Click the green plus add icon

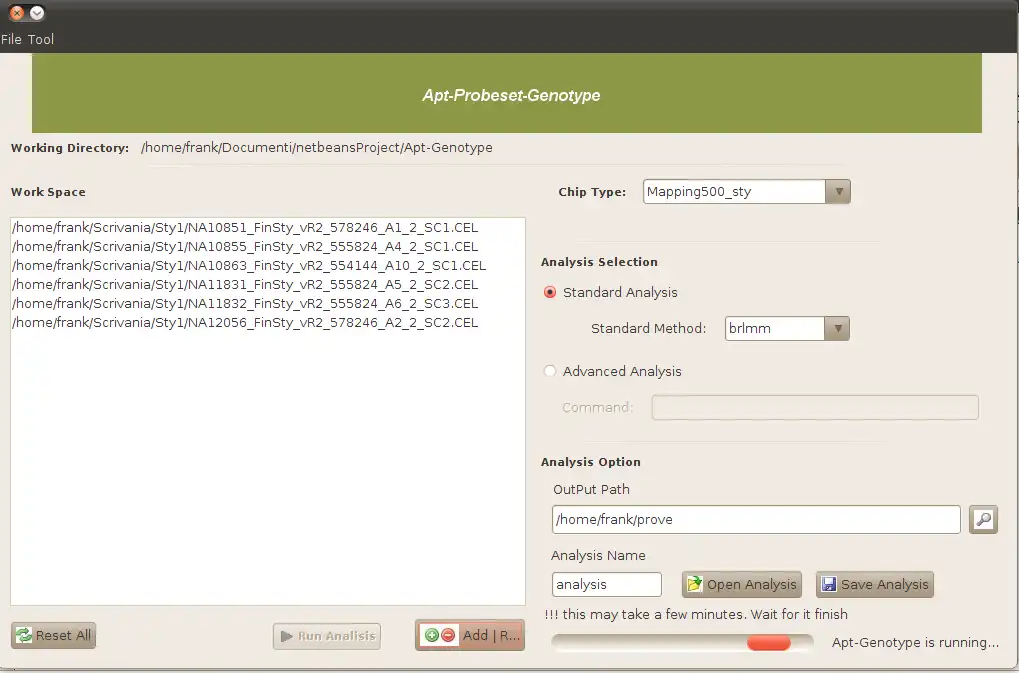(432, 635)
